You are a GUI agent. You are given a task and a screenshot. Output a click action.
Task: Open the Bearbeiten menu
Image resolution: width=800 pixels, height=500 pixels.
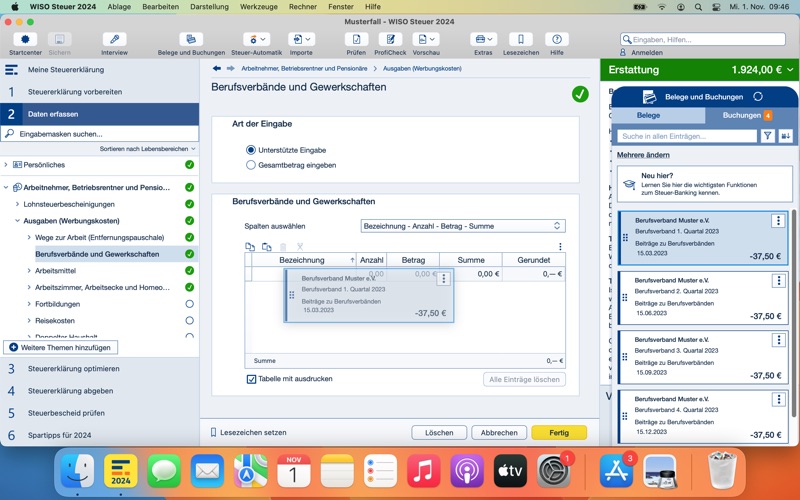[x=160, y=7]
